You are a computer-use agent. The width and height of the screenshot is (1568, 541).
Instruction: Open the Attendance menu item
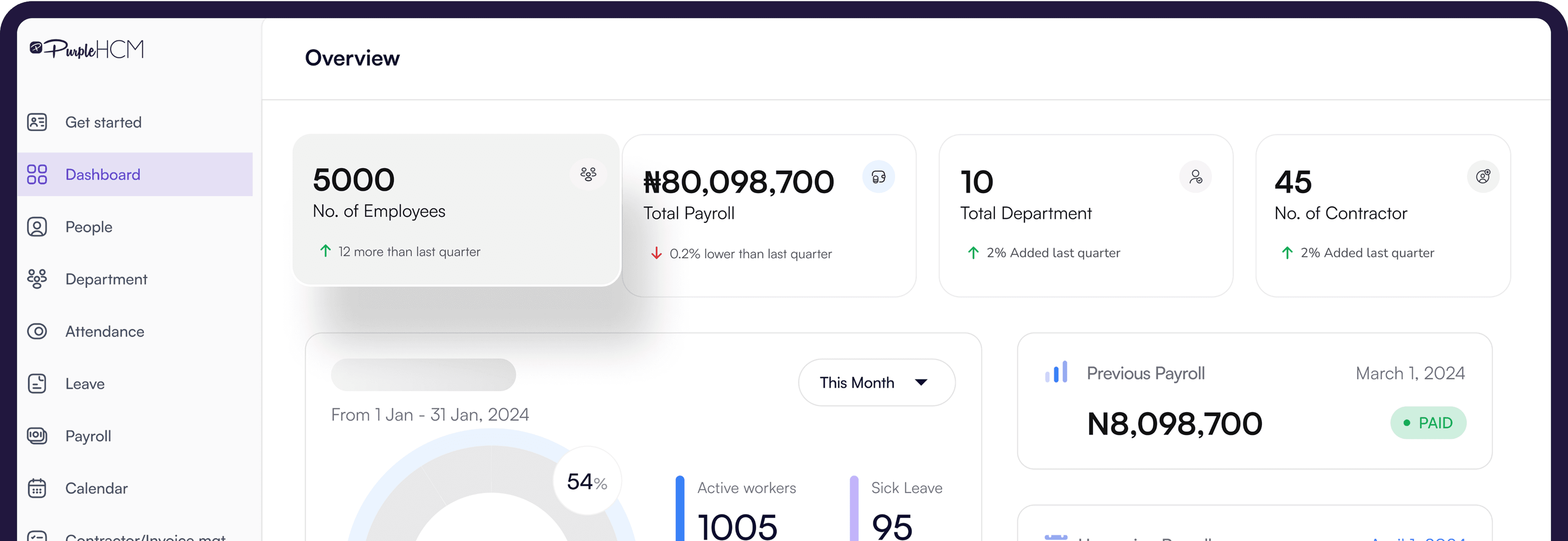(x=105, y=331)
